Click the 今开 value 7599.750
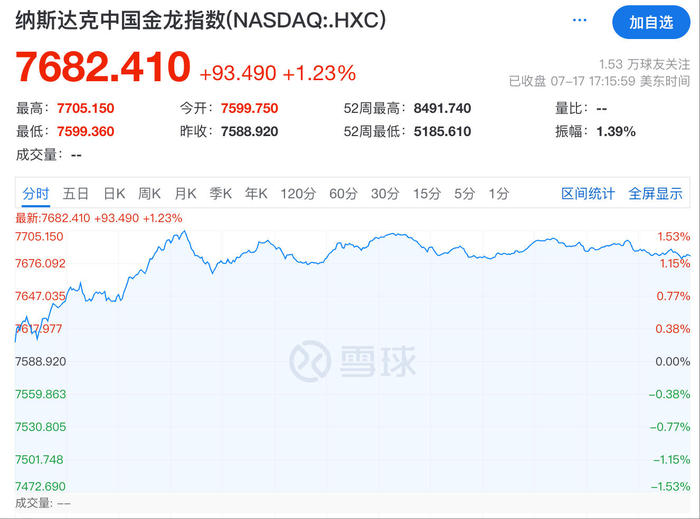 pos(249,108)
